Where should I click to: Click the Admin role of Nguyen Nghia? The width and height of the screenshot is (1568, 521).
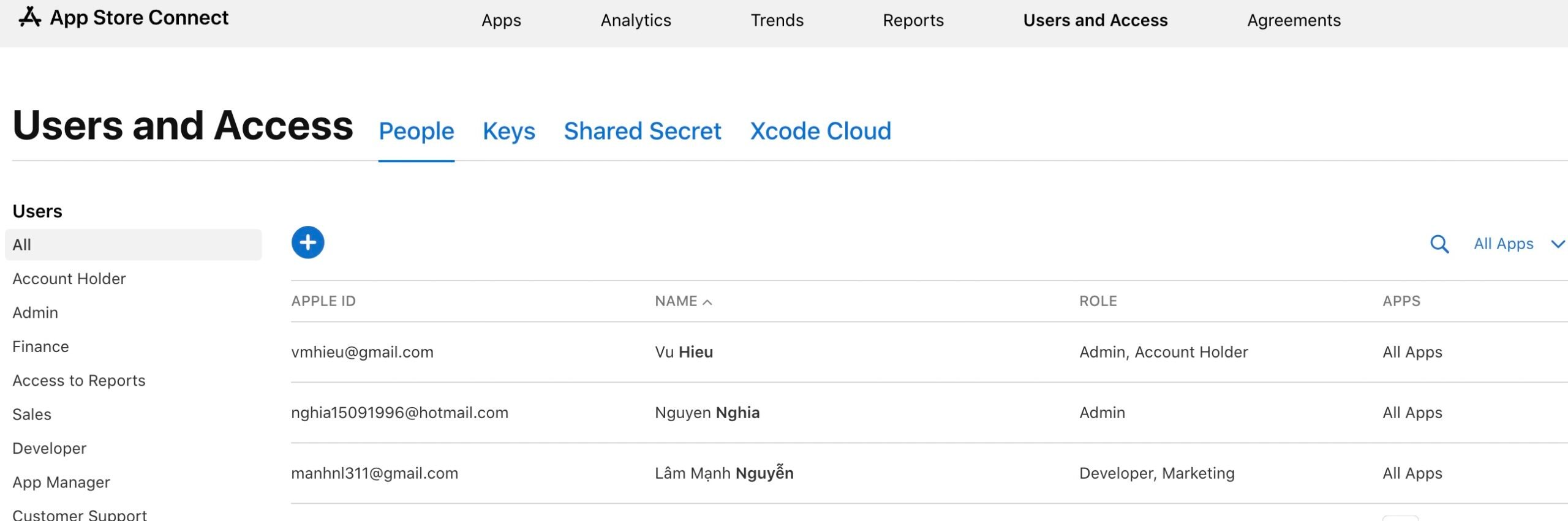click(1102, 413)
